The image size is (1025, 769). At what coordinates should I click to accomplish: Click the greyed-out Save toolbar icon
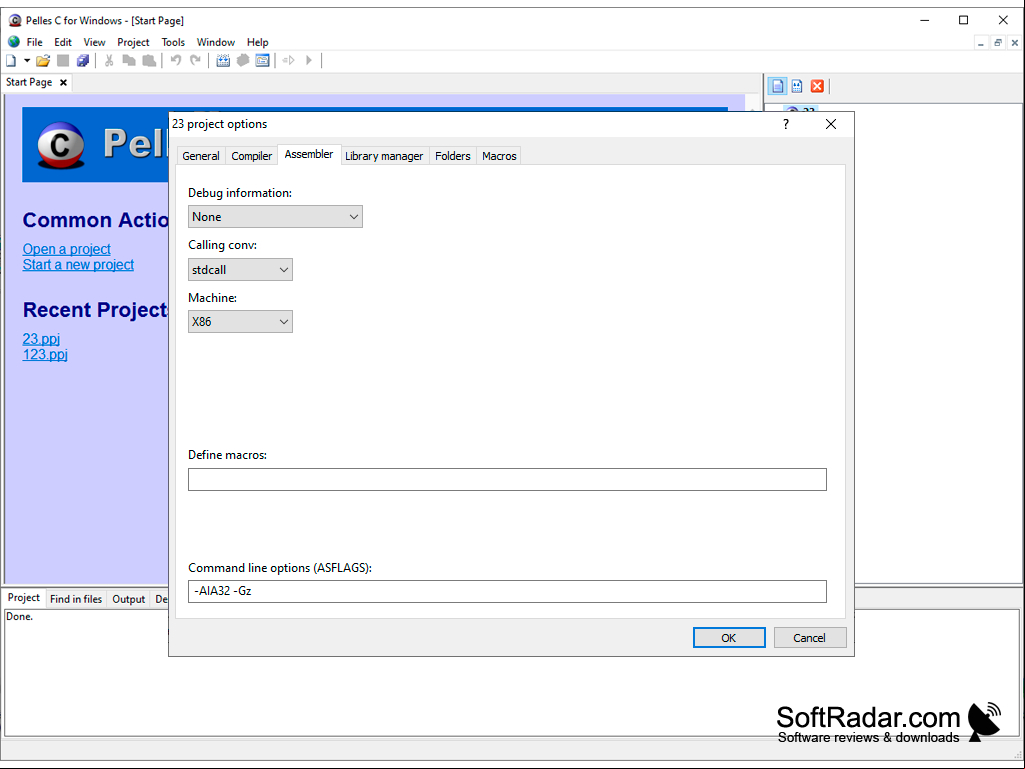[x=63, y=61]
